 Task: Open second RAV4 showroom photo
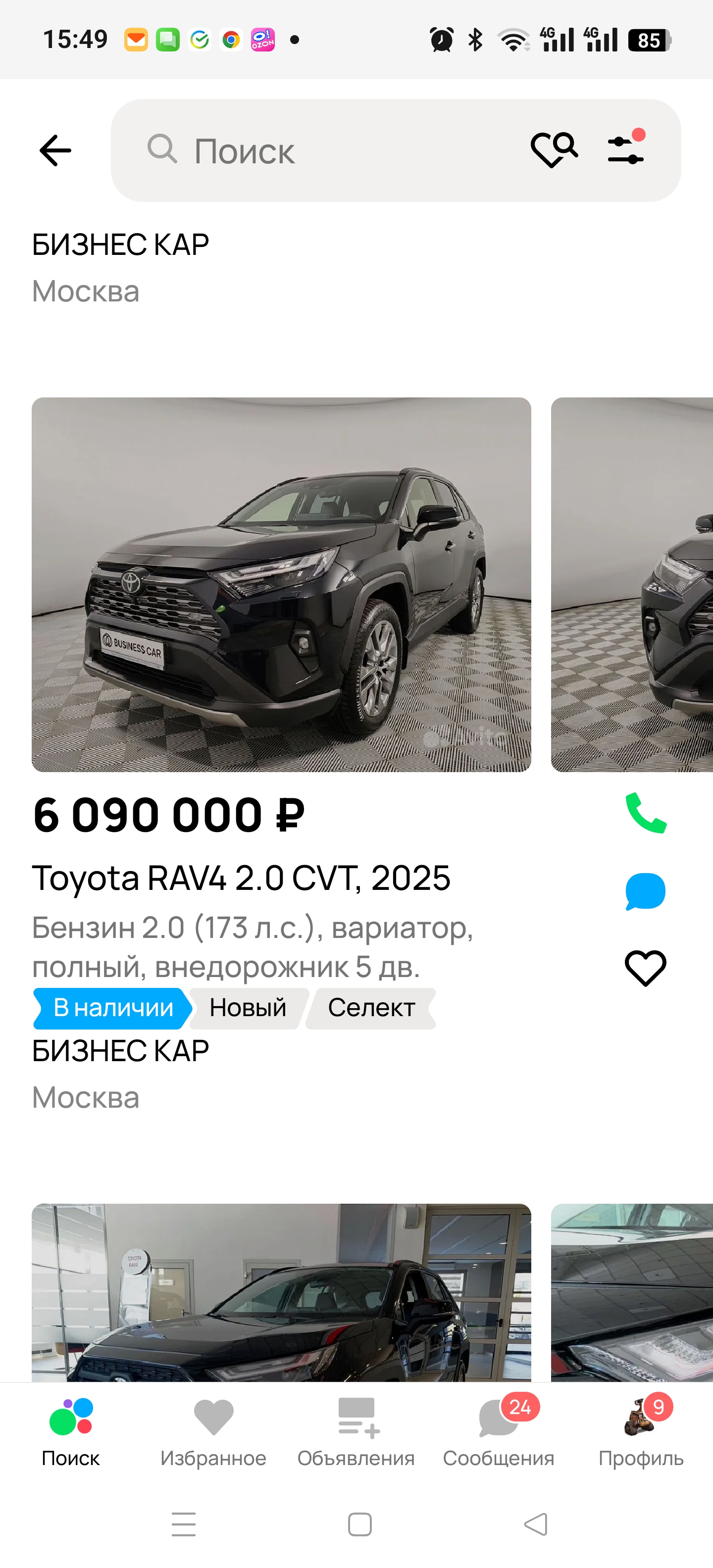coord(281,1292)
